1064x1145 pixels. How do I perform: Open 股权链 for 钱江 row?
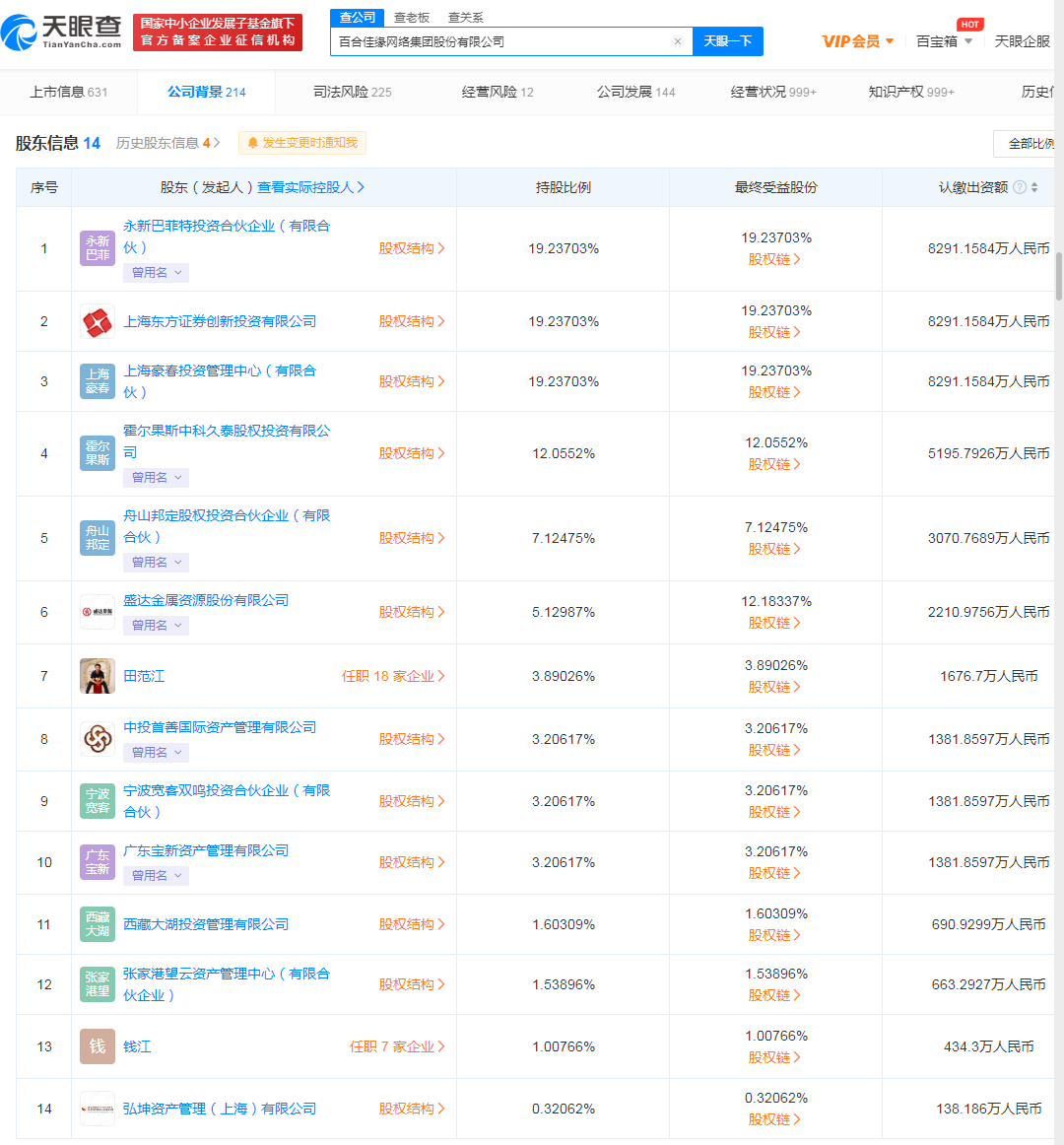pyautogui.click(x=774, y=1057)
